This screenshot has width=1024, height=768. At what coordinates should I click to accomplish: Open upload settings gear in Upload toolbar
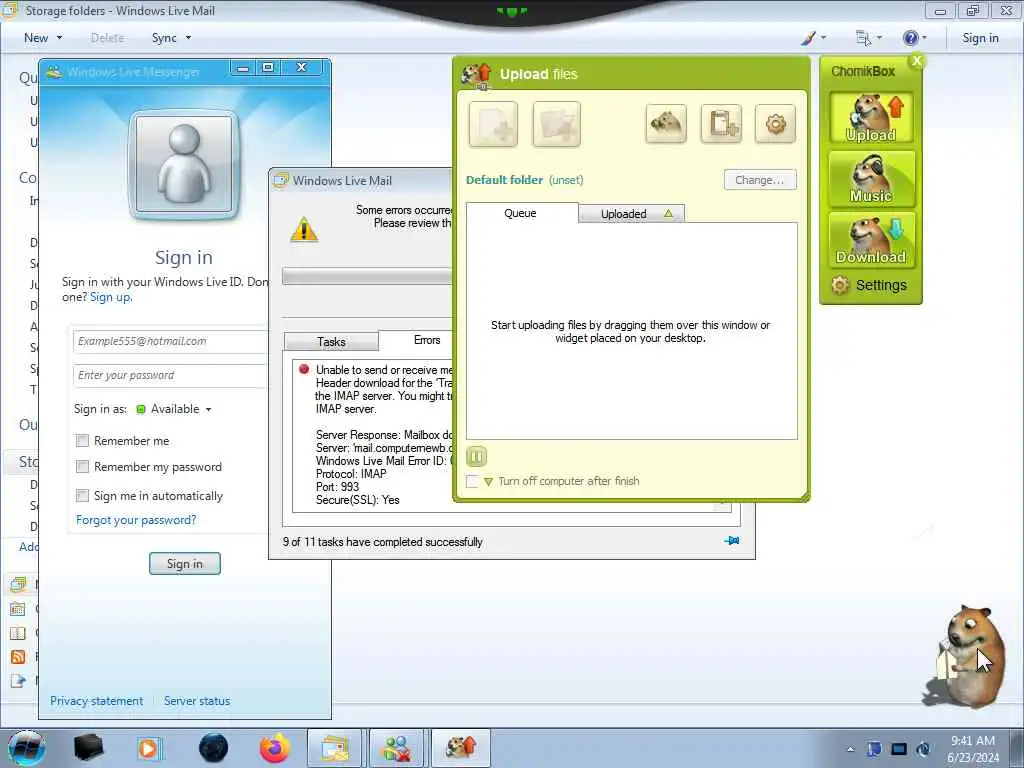pyautogui.click(x=775, y=123)
